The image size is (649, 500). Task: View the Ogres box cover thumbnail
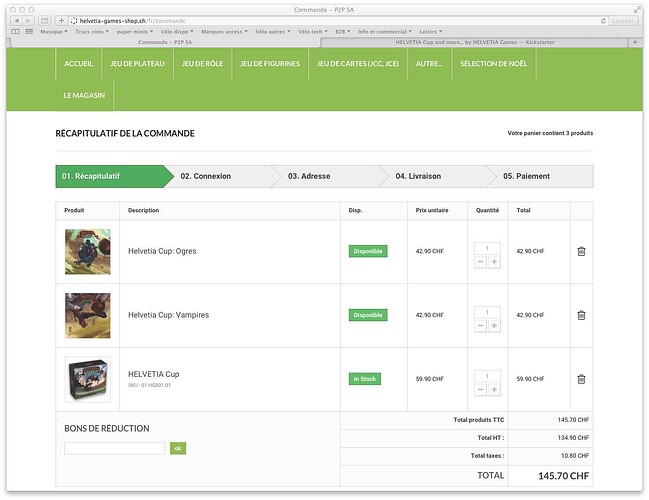tap(88, 252)
